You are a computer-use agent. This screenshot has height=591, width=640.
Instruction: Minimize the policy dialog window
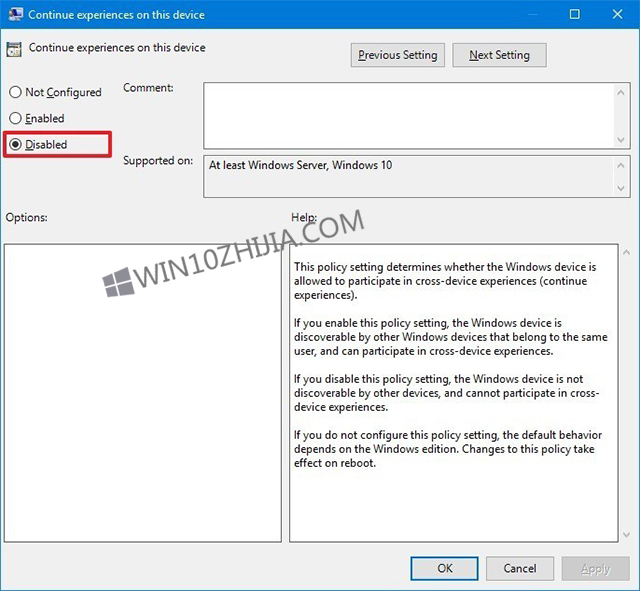coord(532,14)
